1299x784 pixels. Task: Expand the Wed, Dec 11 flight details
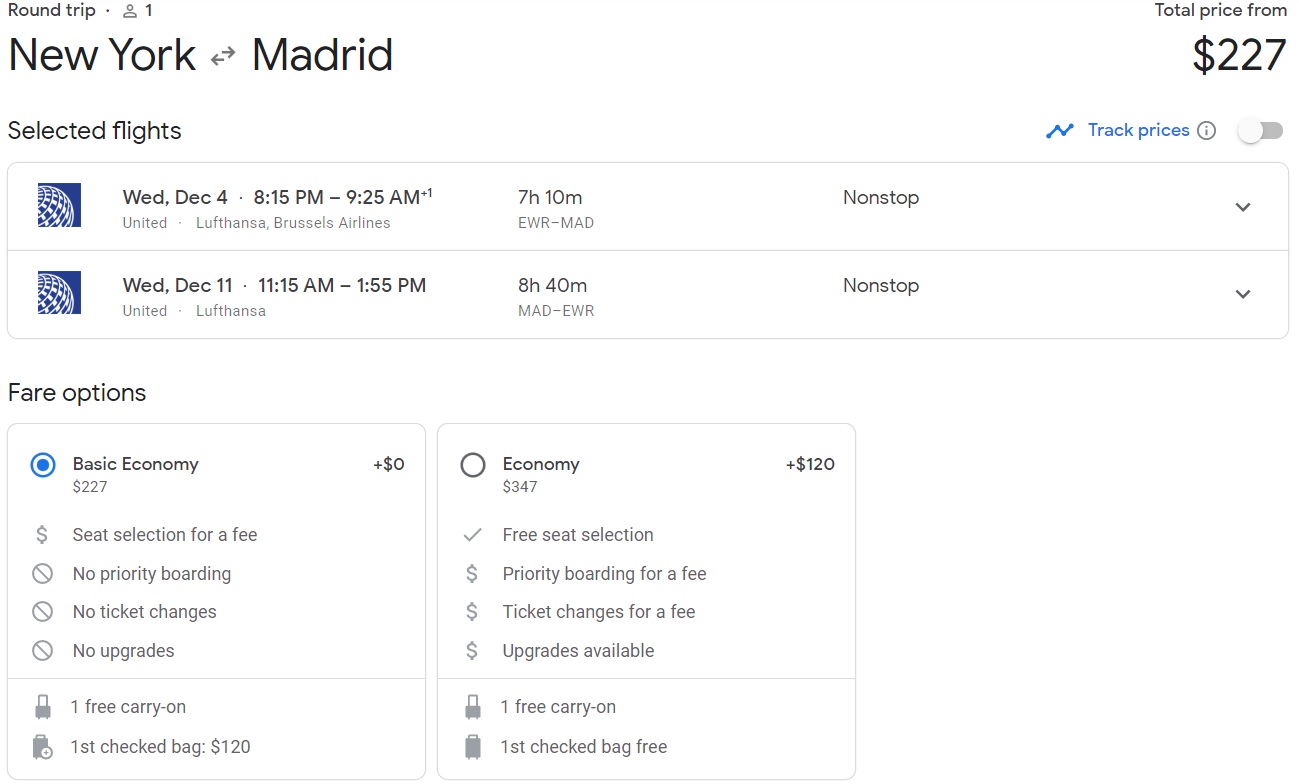pos(1243,294)
